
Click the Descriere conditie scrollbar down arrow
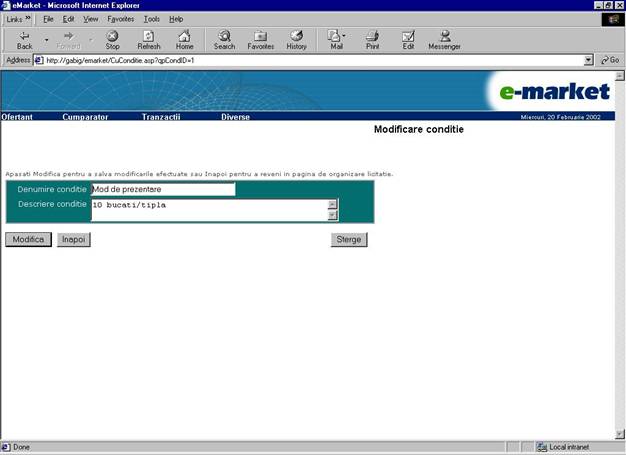tap(333, 215)
